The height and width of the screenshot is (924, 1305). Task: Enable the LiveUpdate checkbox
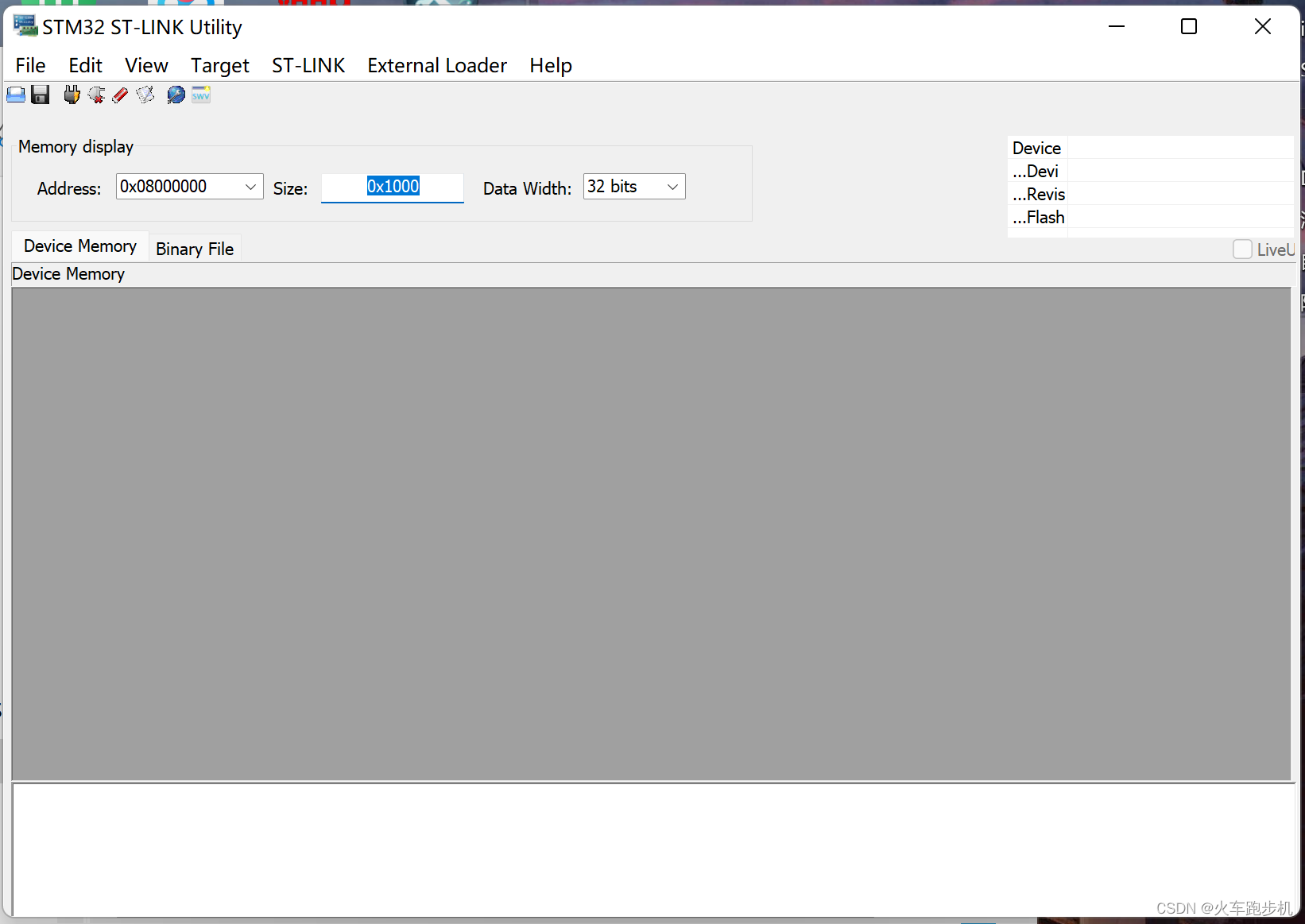pos(1242,249)
